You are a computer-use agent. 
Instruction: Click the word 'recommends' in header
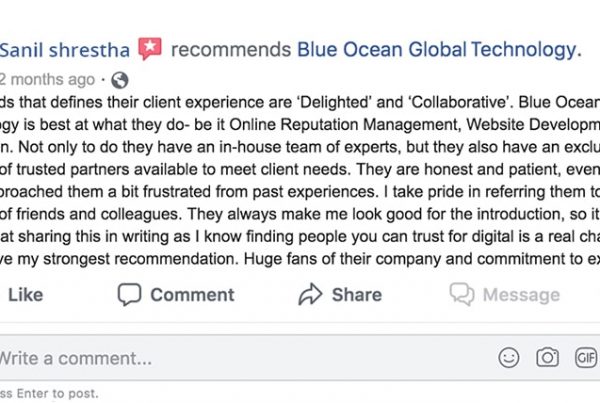(231, 50)
